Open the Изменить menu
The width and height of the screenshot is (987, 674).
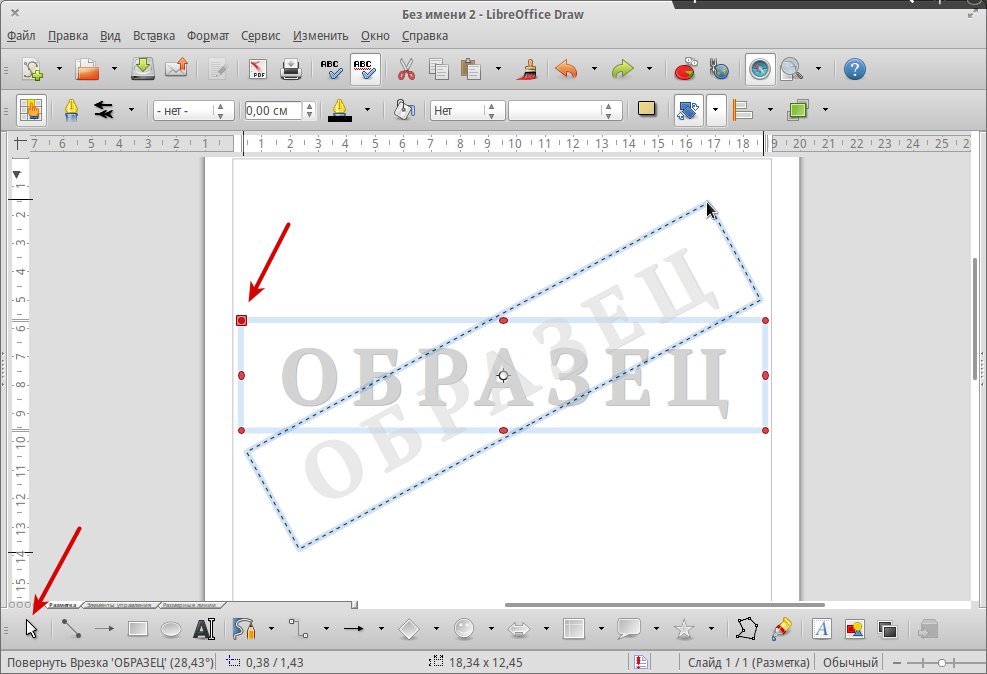(320, 36)
